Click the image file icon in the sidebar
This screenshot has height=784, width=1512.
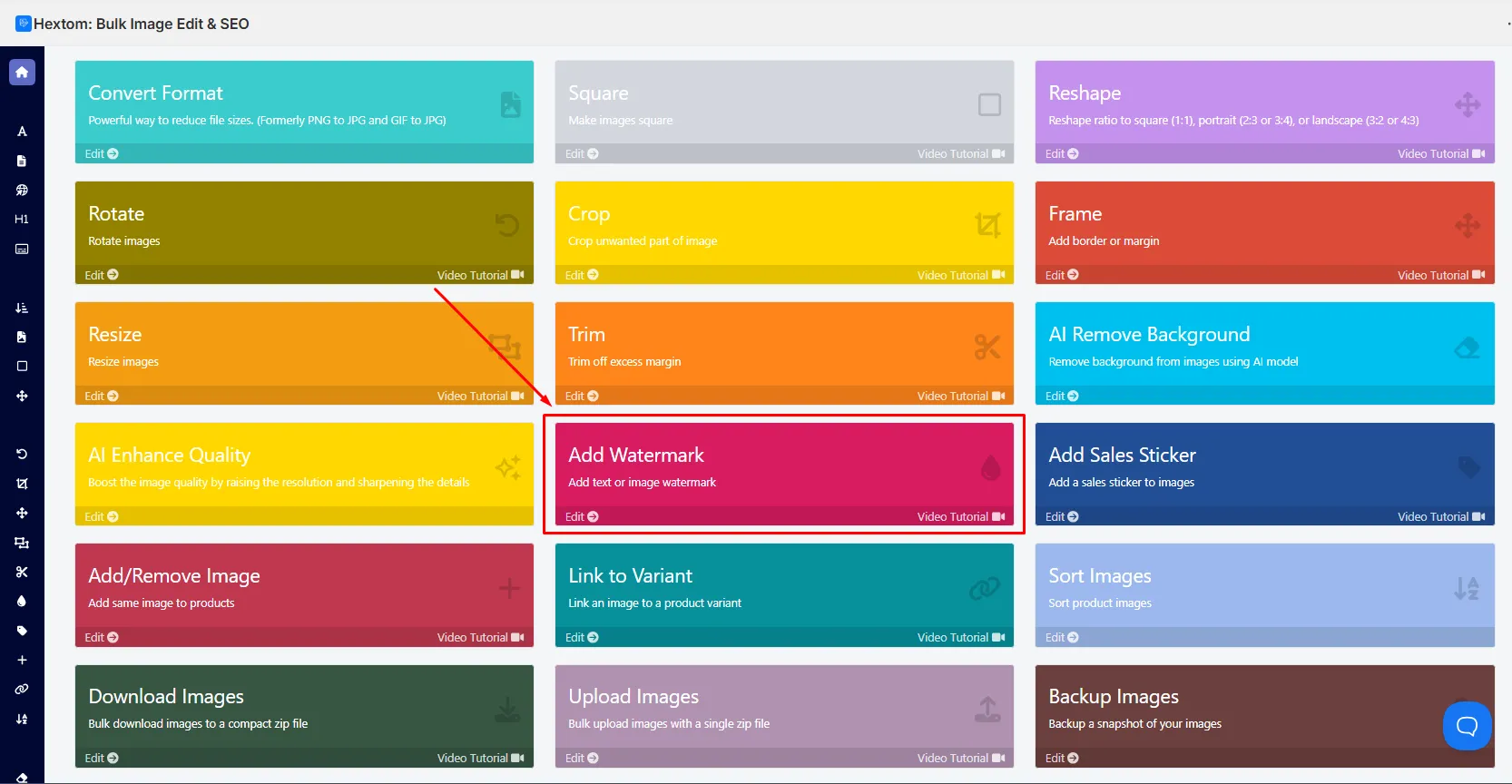point(22,337)
